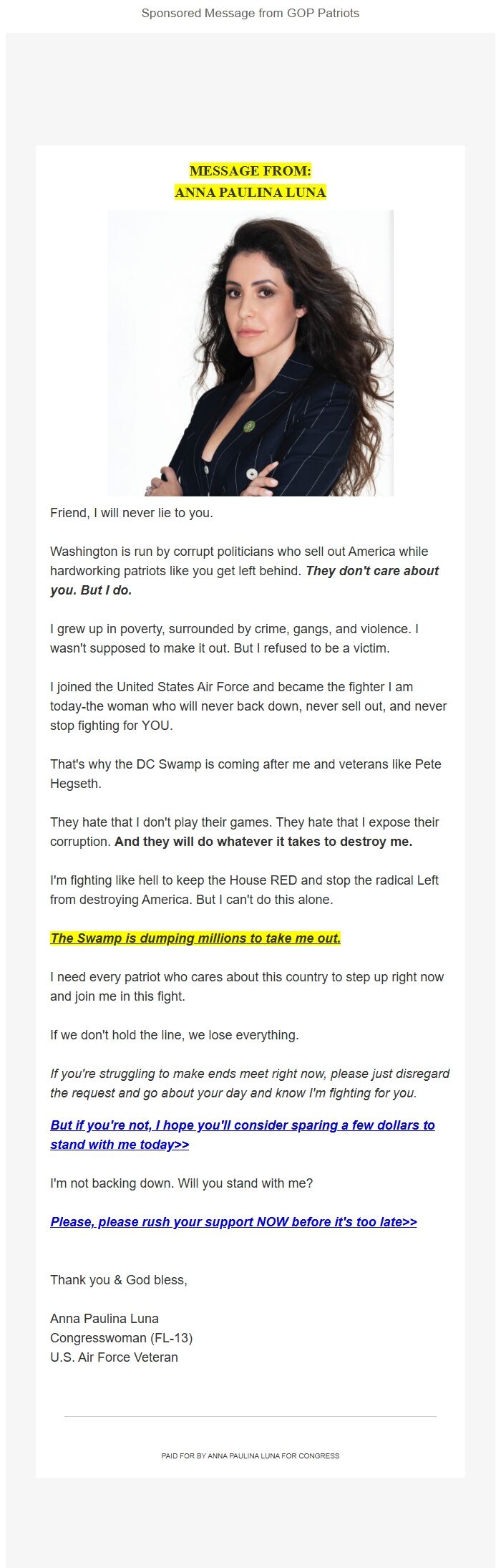Click the 'PAID FOR BY ANNA PAULINA LUNA' disclaimer
Screen dimensions: 501x1568
250,1456
